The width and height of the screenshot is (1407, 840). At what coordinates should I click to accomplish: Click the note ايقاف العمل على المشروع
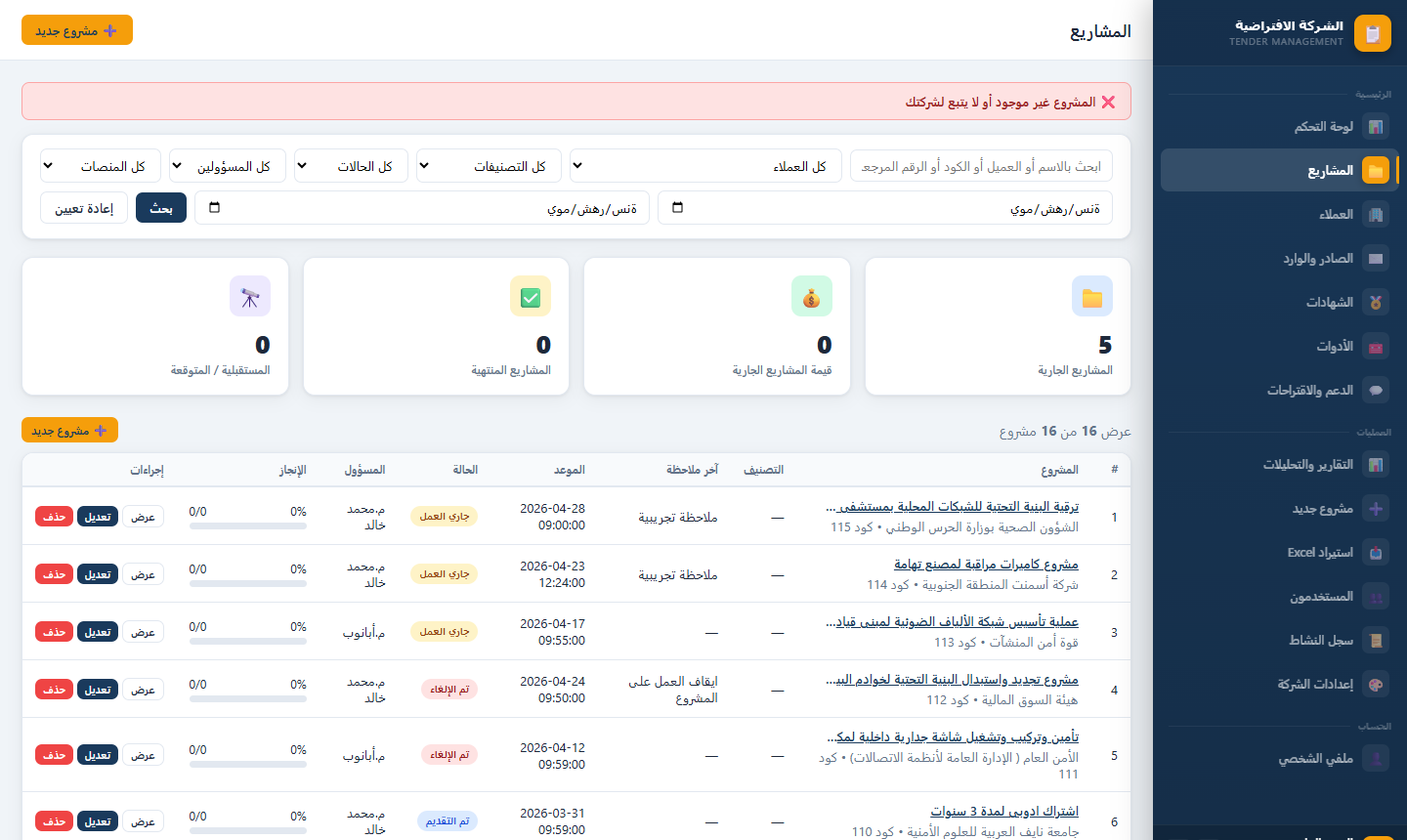click(x=673, y=690)
